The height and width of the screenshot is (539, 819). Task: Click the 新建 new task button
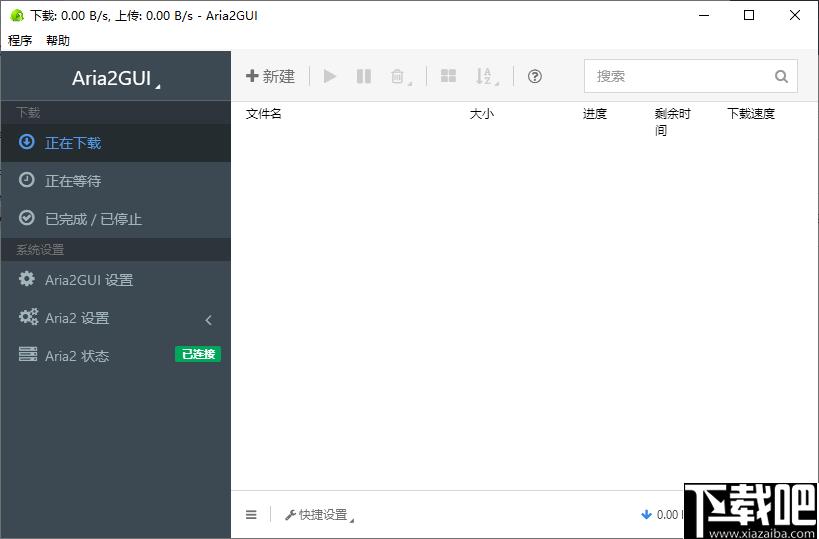(271, 76)
